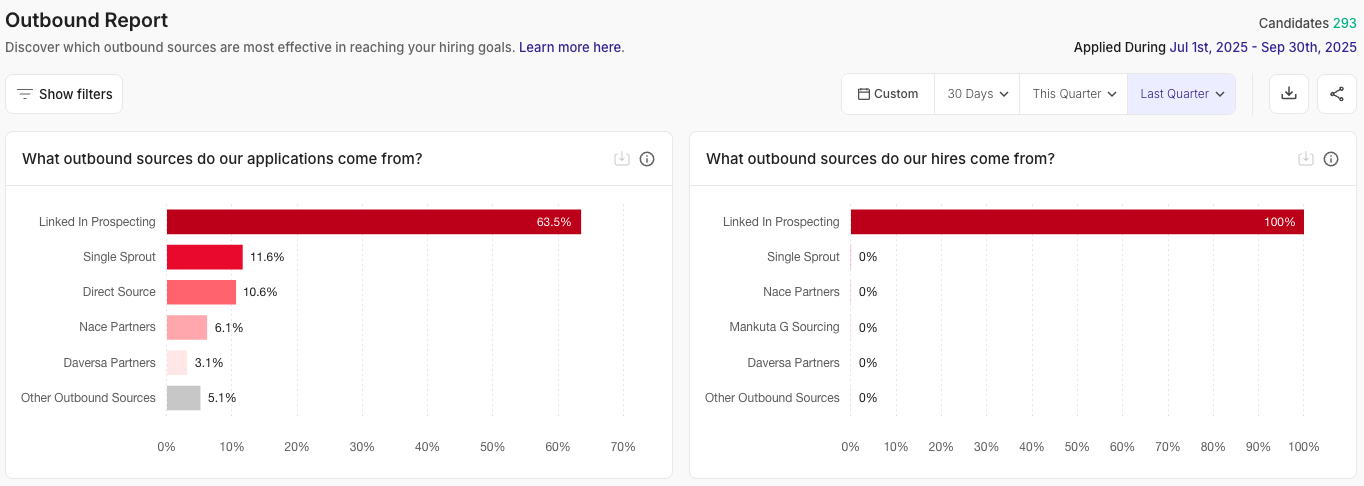
Task: Follow the Learn more here link
Action: (570, 47)
